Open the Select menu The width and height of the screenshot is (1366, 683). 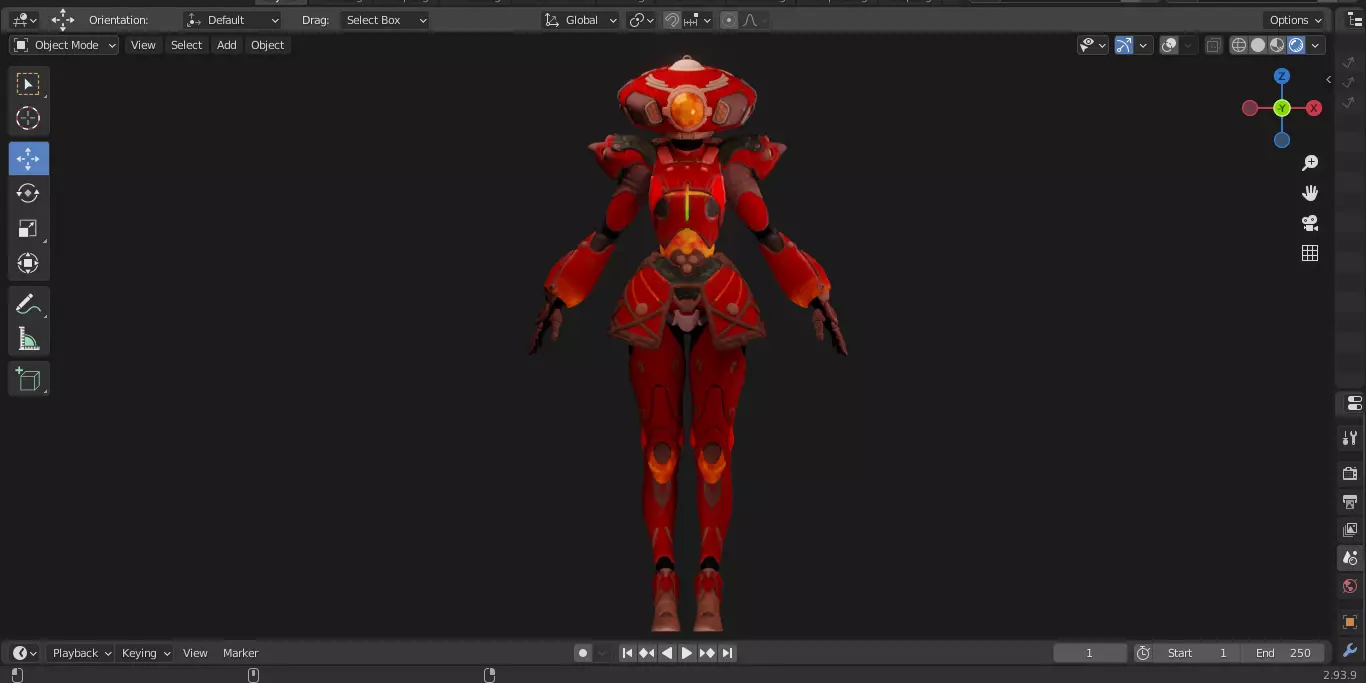pyautogui.click(x=186, y=45)
